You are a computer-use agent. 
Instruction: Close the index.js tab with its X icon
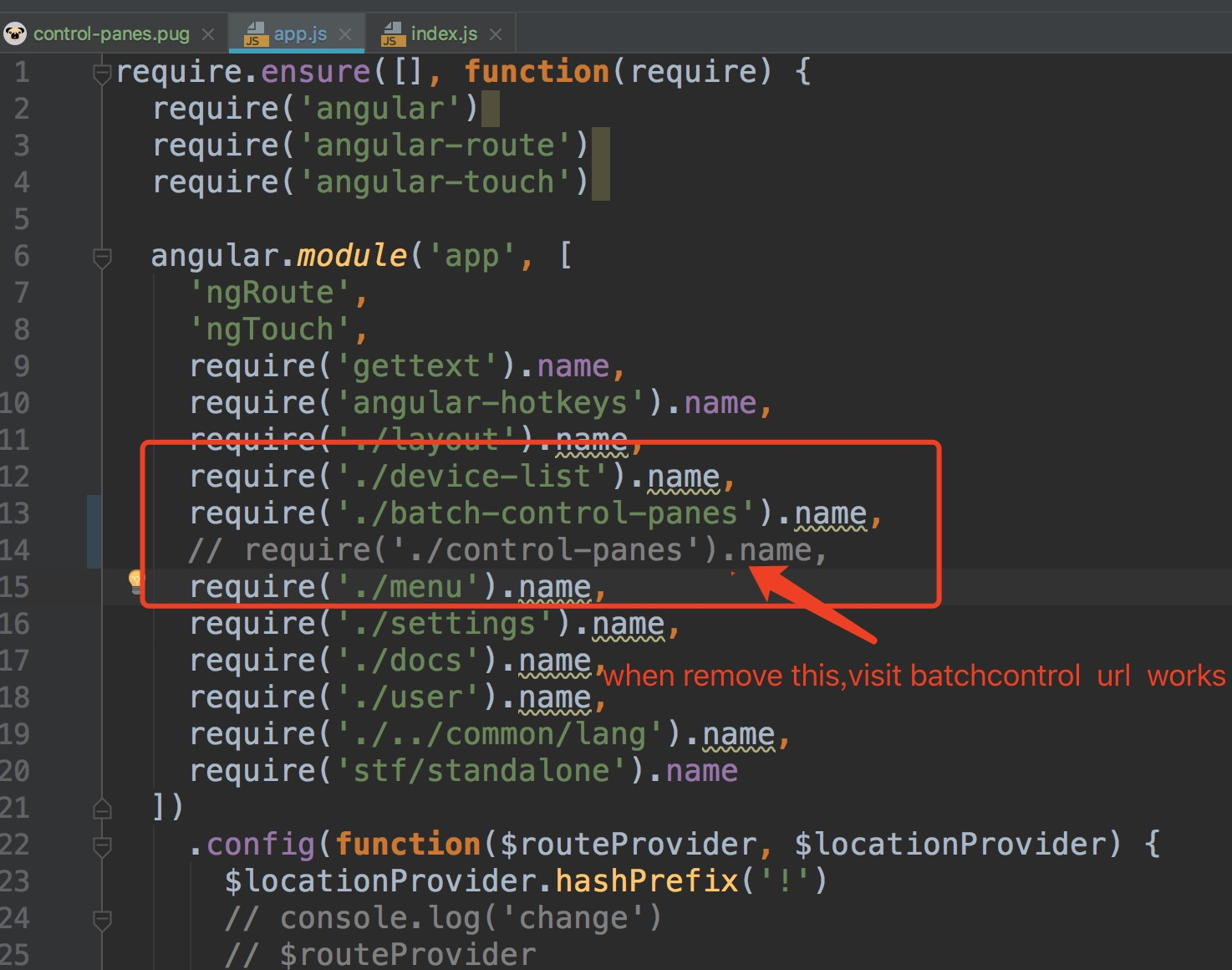(496, 34)
